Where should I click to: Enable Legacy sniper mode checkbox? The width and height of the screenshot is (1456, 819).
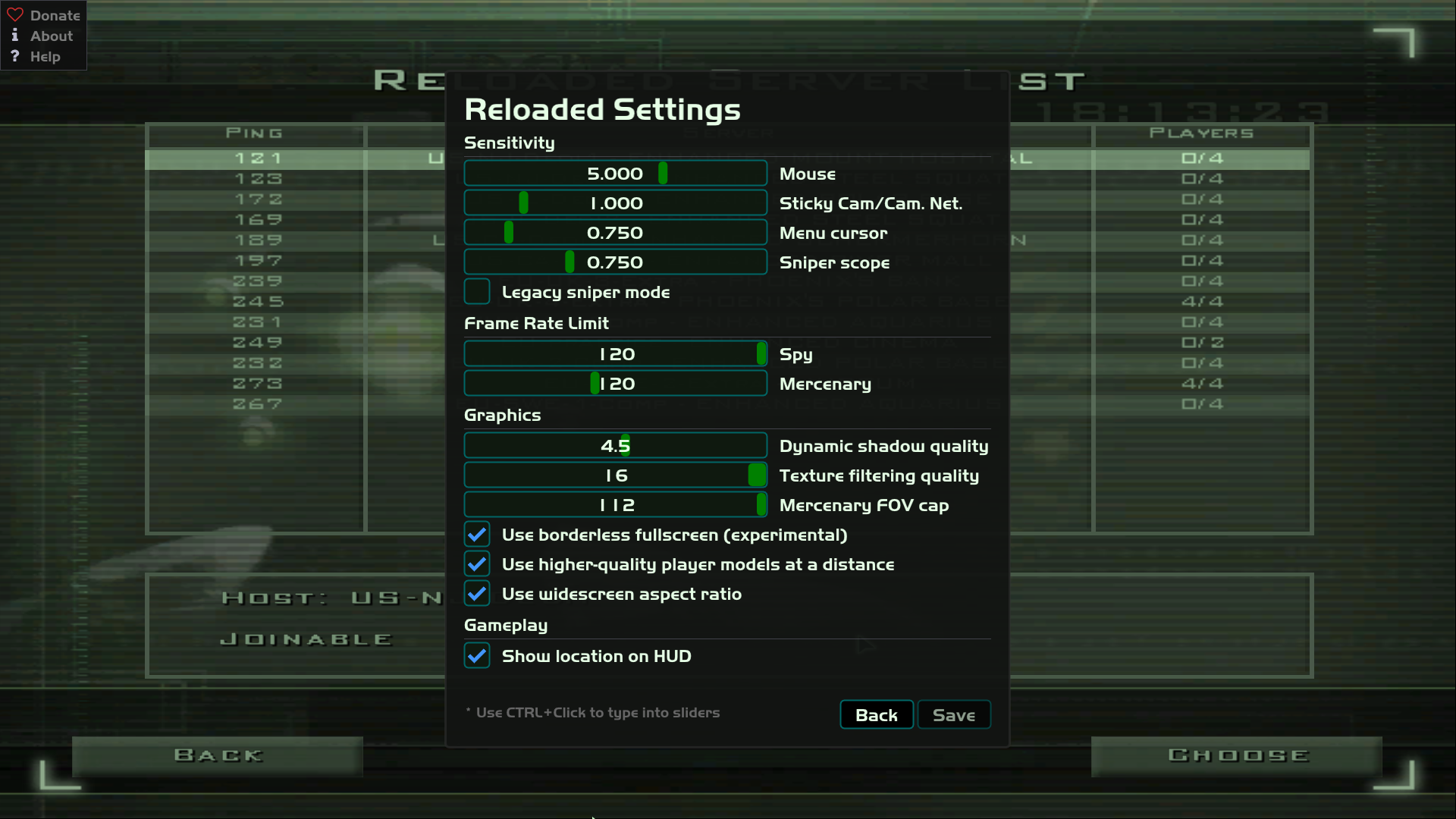(477, 292)
